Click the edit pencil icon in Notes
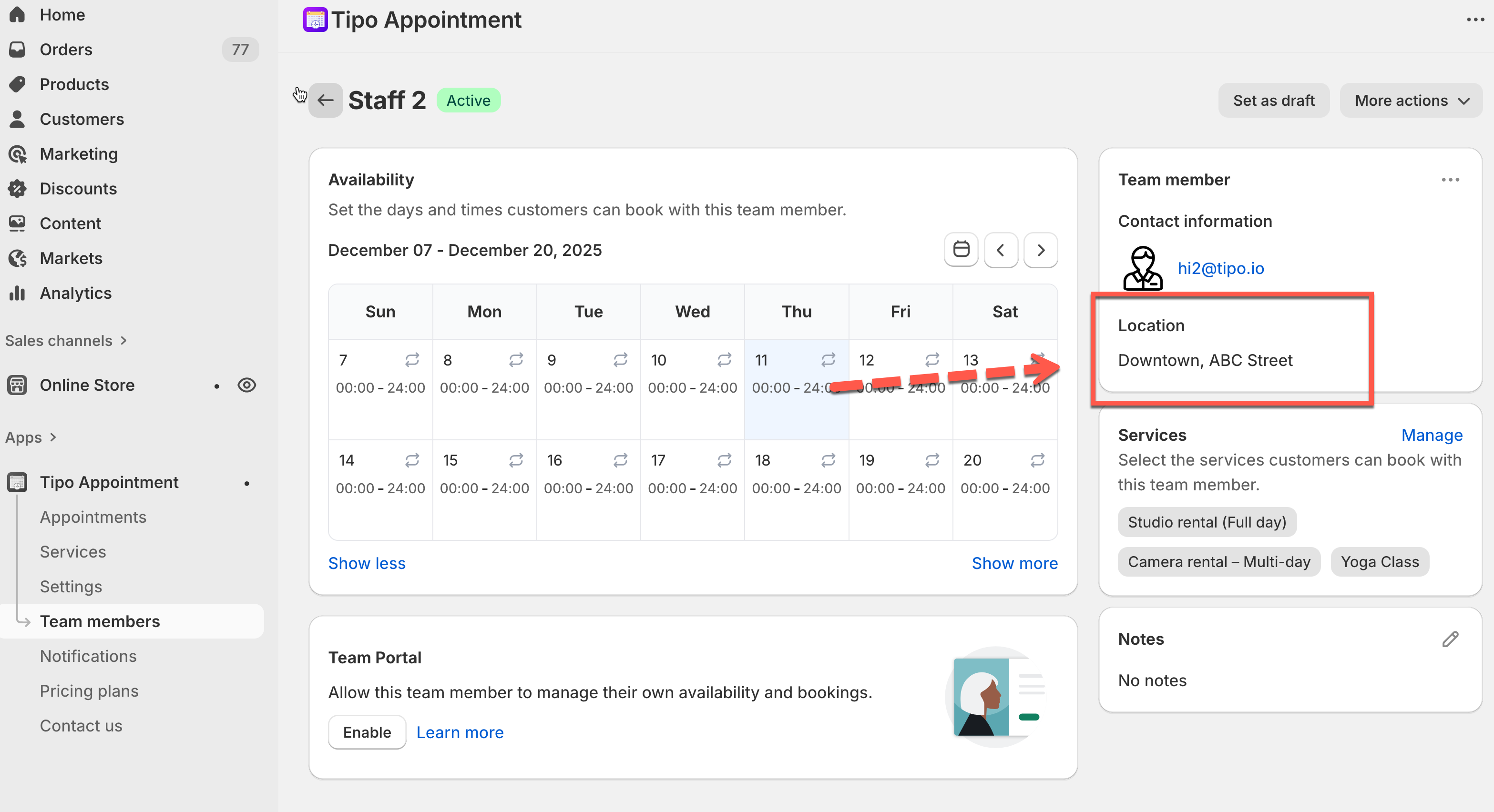Viewport: 1494px width, 812px height. pos(1450,639)
